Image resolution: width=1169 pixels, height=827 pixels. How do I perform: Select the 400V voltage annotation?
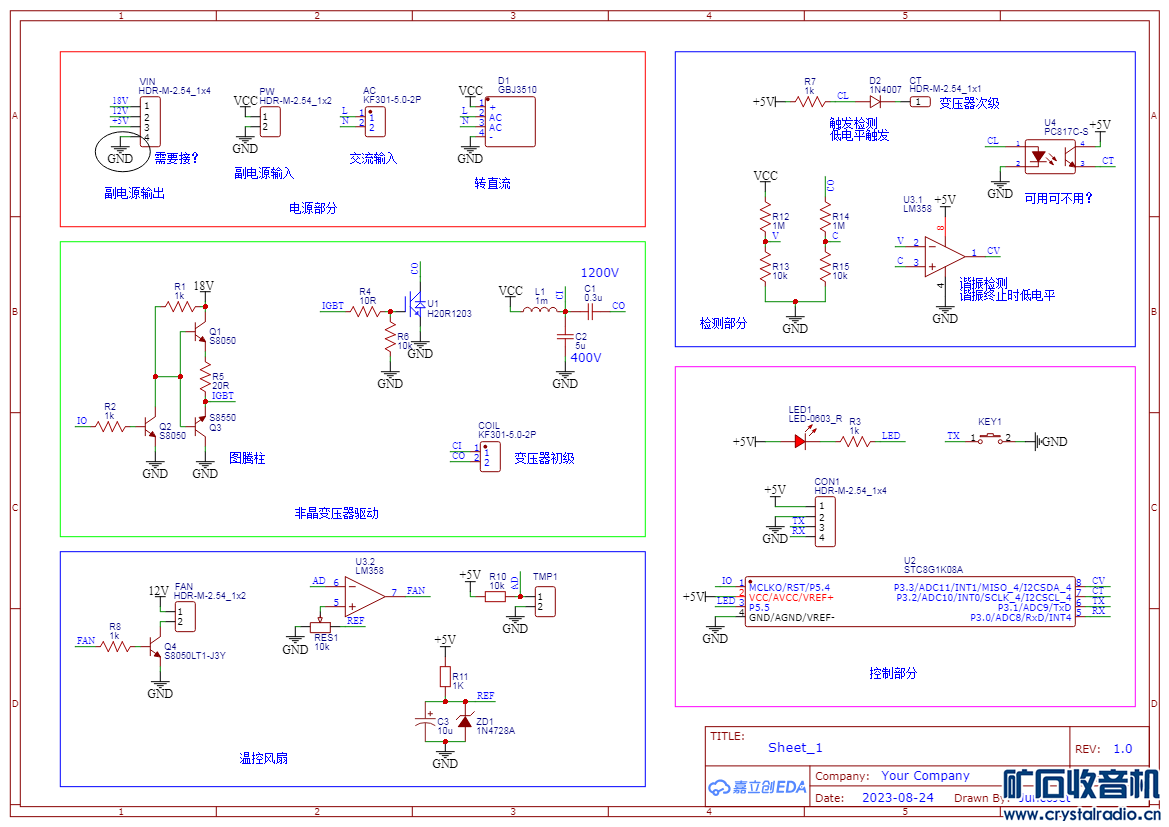pyautogui.click(x=586, y=358)
